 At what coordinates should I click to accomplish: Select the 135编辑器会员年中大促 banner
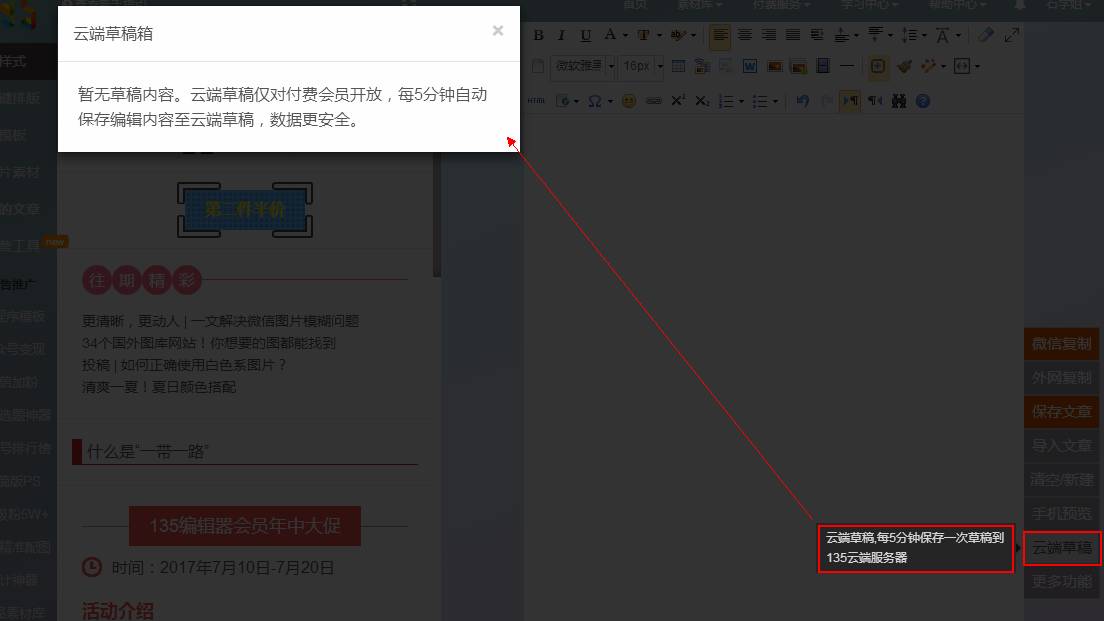point(245,525)
